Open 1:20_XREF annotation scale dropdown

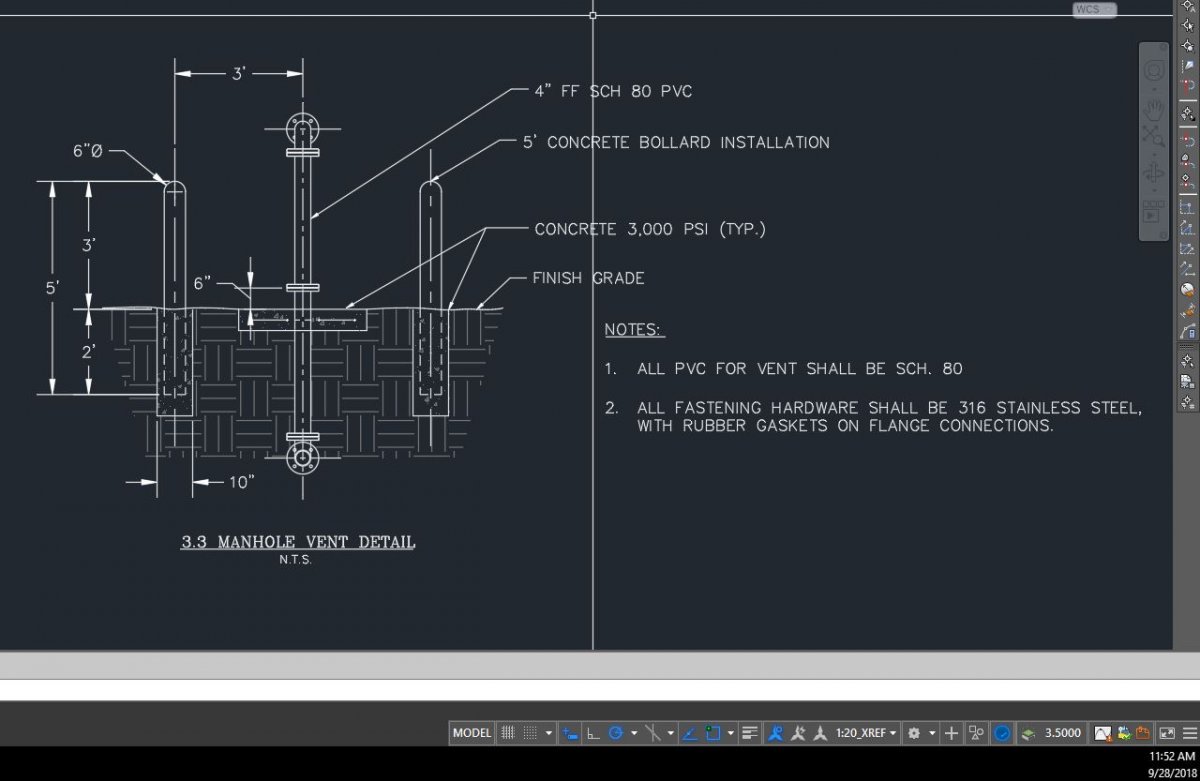pos(866,733)
